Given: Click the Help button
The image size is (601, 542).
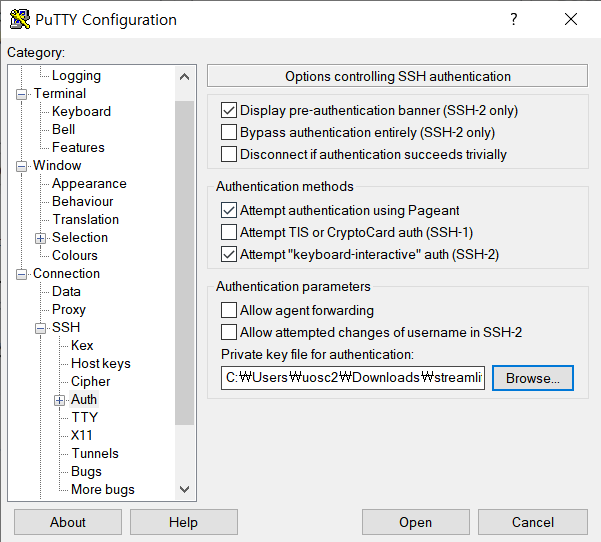Looking at the screenshot, I should [x=184, y=522].
